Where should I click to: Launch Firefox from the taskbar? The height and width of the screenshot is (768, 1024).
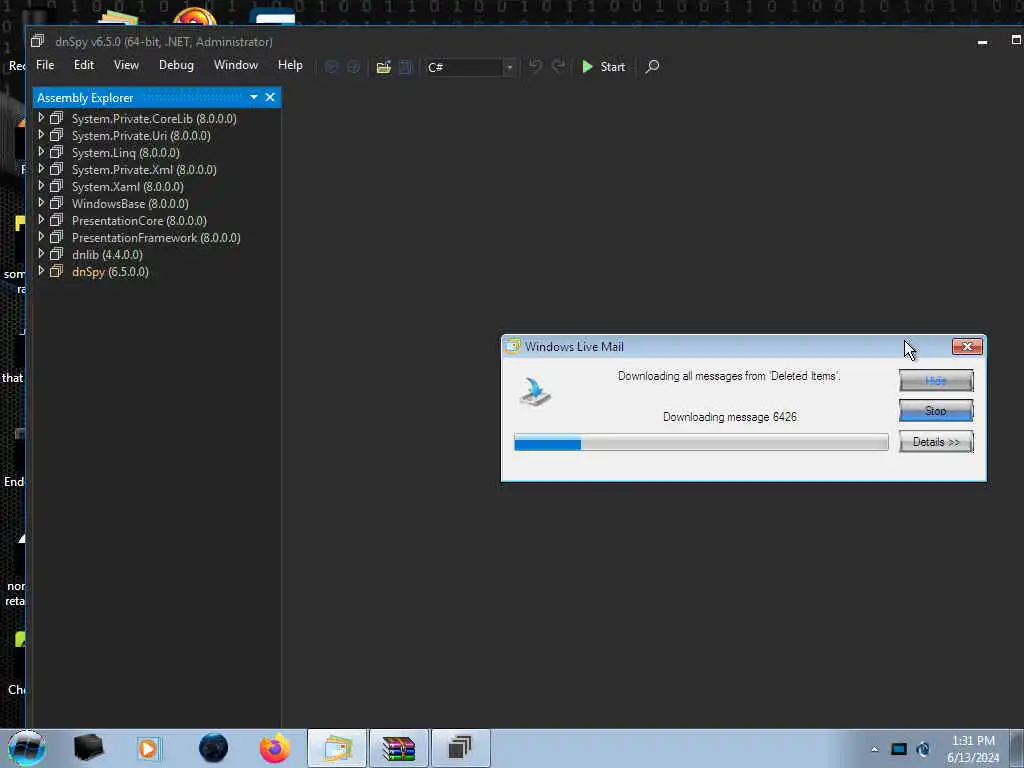coord(275,748)
